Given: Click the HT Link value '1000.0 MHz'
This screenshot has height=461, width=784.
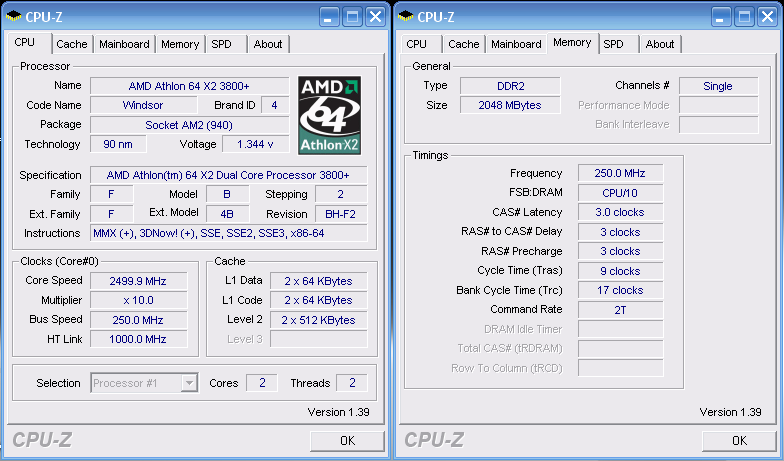Looking at the screenshot, I should tap(138, 339).
